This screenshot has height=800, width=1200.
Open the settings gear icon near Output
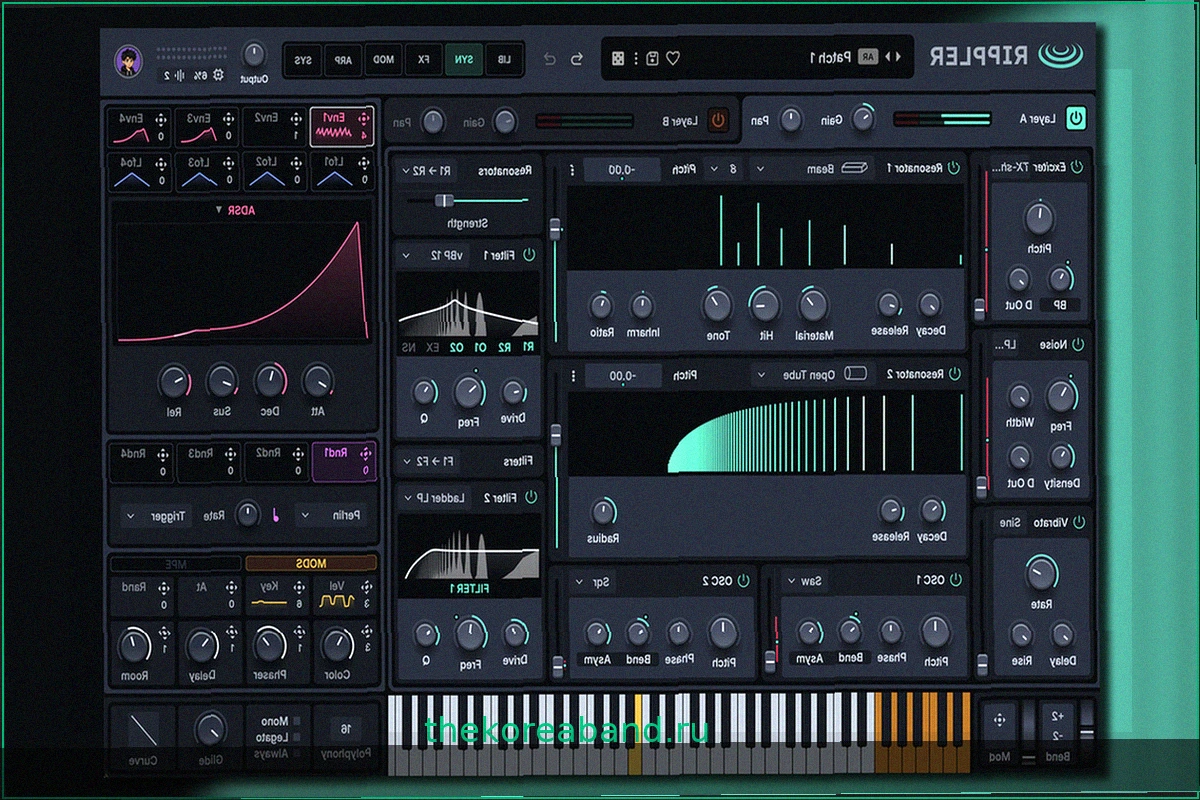[219, 75]
